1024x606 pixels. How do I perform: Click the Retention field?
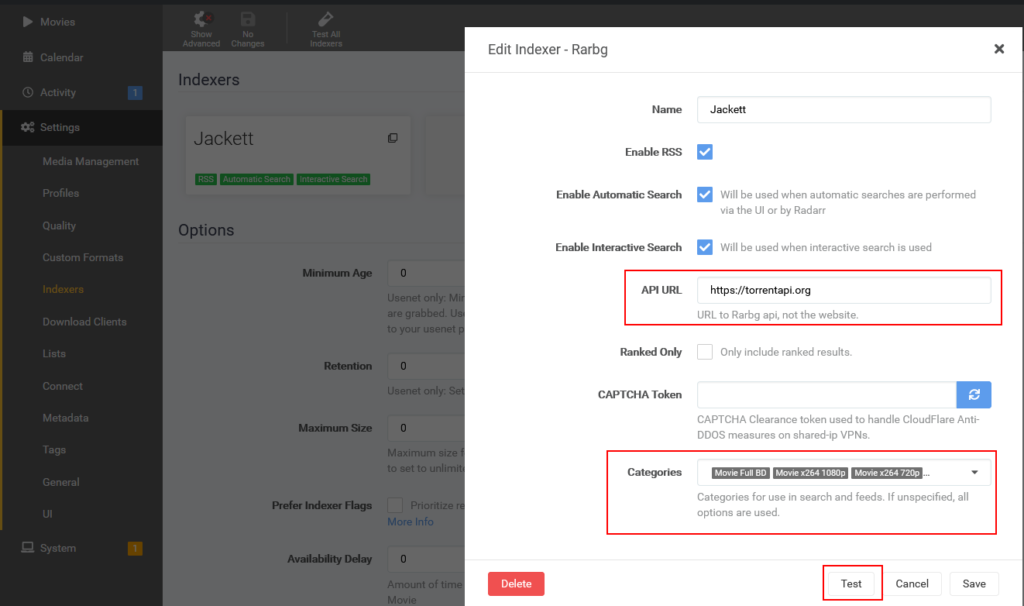(x=426, y=366)
